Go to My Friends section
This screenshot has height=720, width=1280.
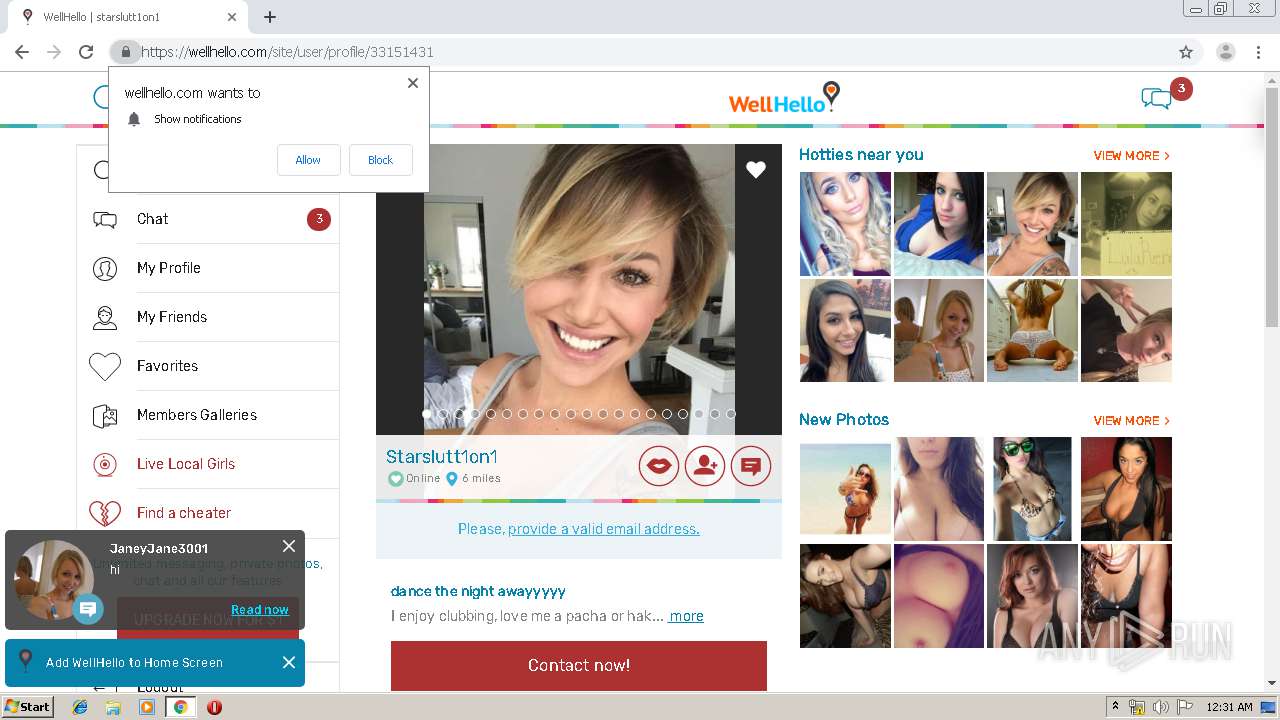[x=172, y=317]
